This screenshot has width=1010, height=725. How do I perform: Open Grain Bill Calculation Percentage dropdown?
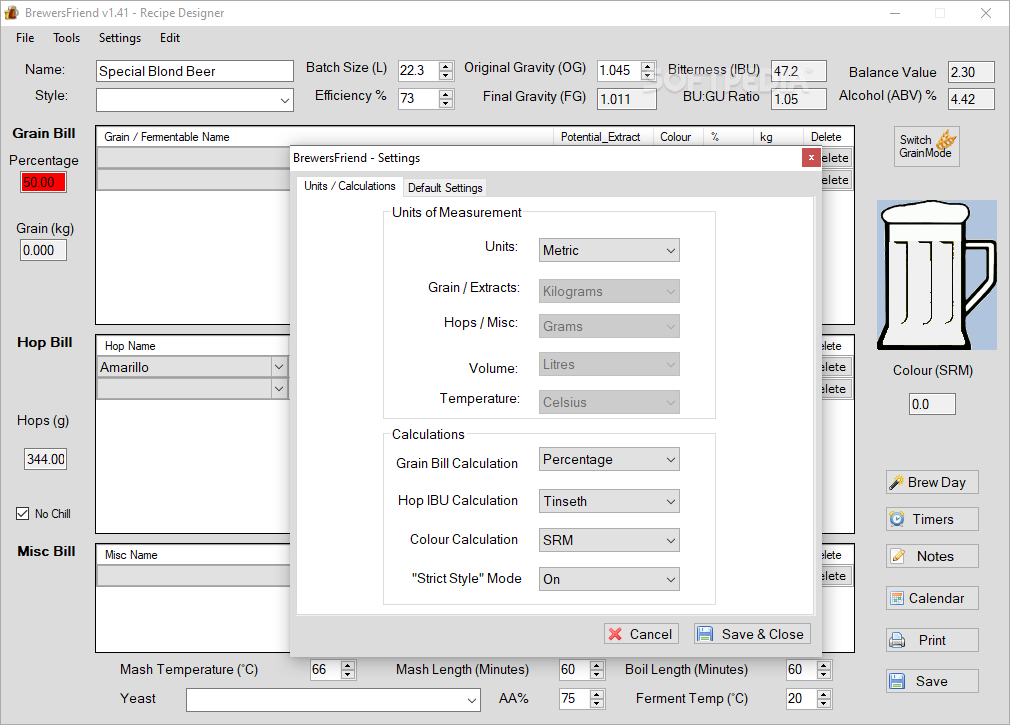click(609, 459)
